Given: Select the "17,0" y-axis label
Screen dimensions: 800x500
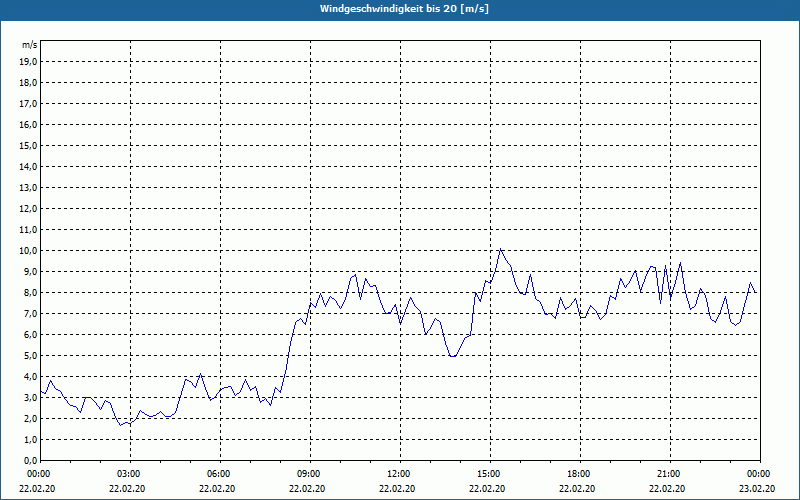Looking at the screenshot, I should (28, 104).
